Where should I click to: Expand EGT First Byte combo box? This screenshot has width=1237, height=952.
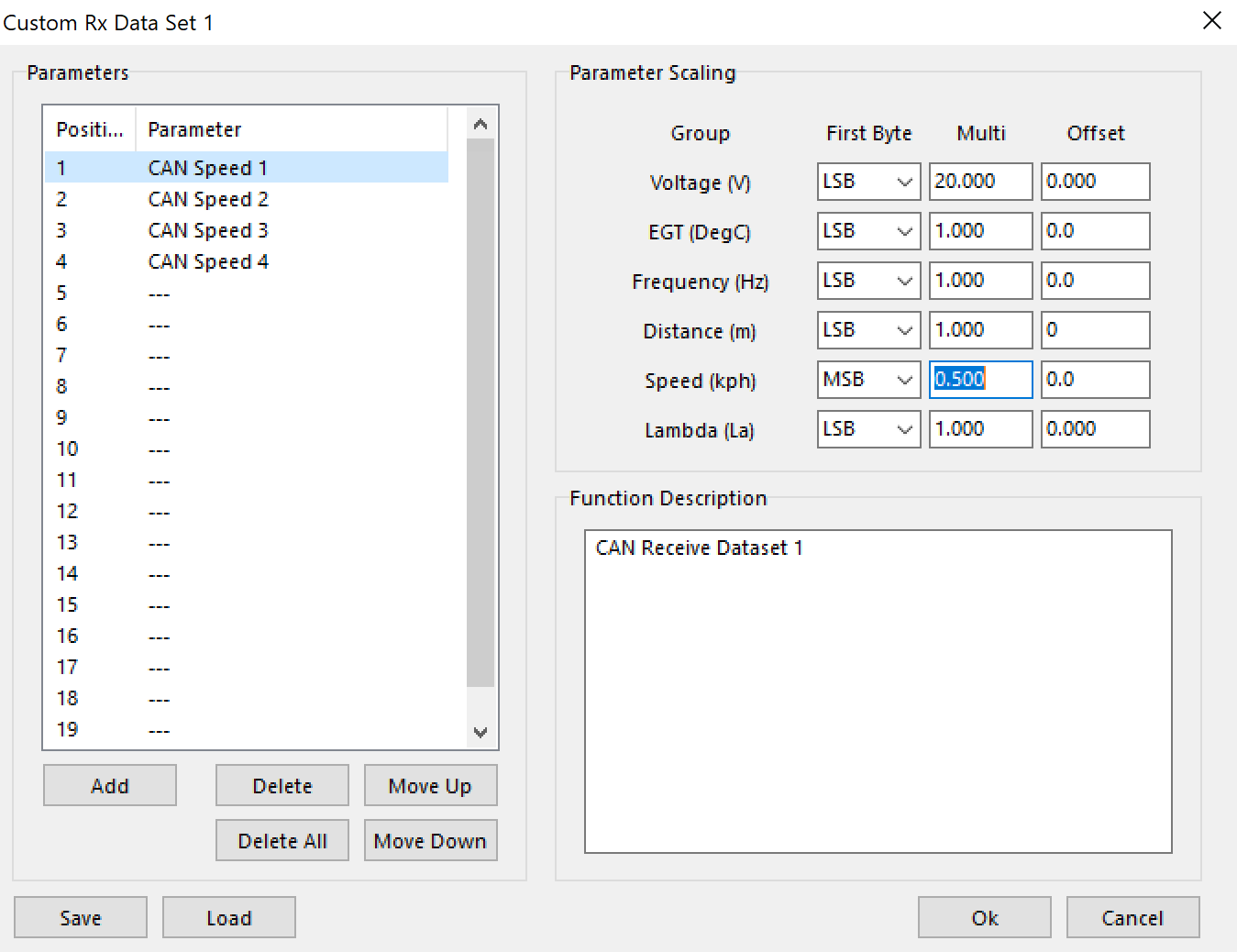868,231
